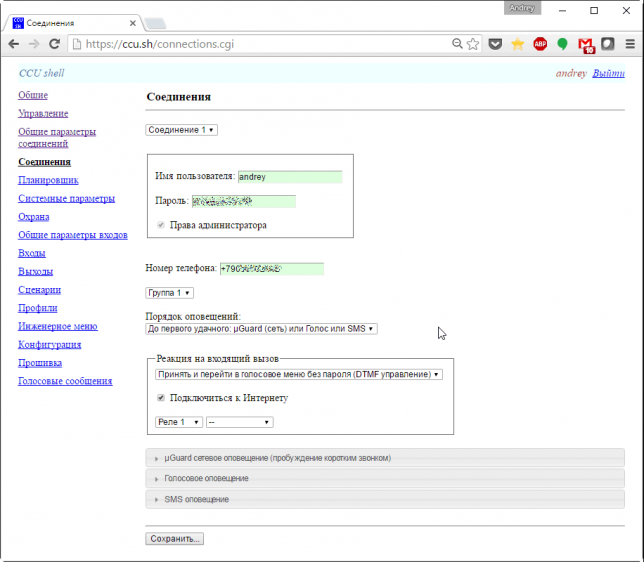Expand µGuard сетевое оповещение section

click(x=385, y=458)
